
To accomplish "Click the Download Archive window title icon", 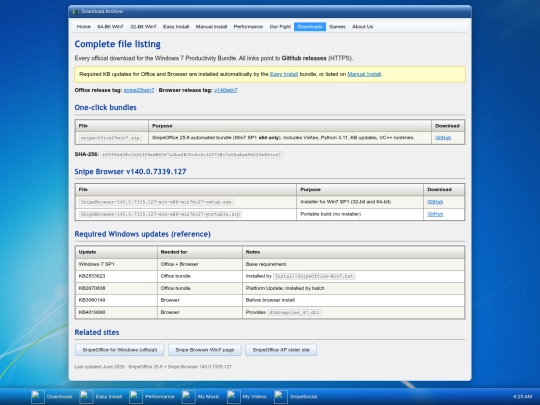I will [75, 12].
